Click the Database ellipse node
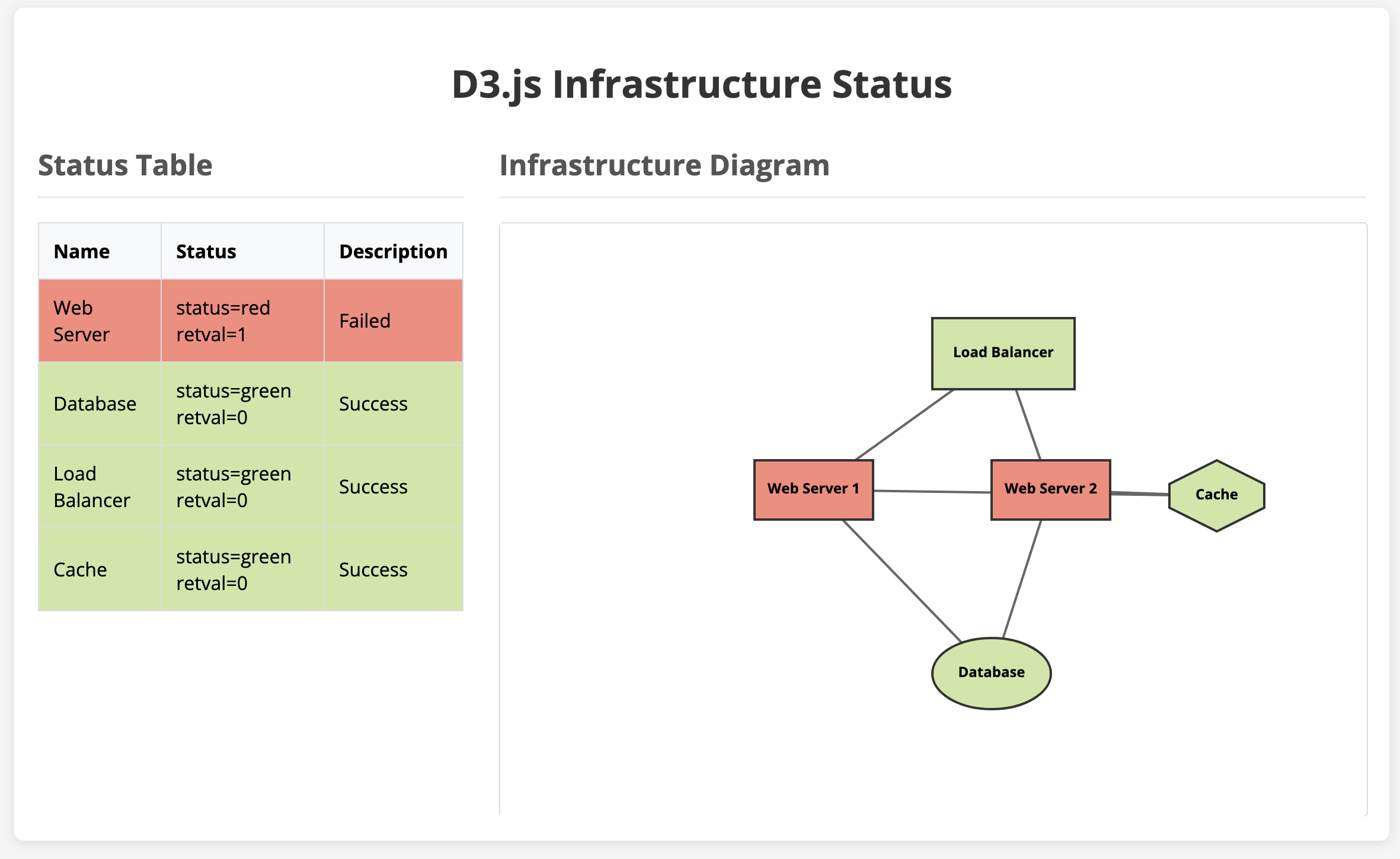 [991, 674]
